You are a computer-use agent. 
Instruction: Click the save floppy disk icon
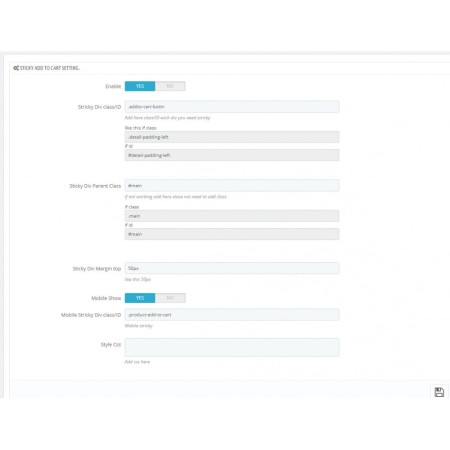coord(439,392)
